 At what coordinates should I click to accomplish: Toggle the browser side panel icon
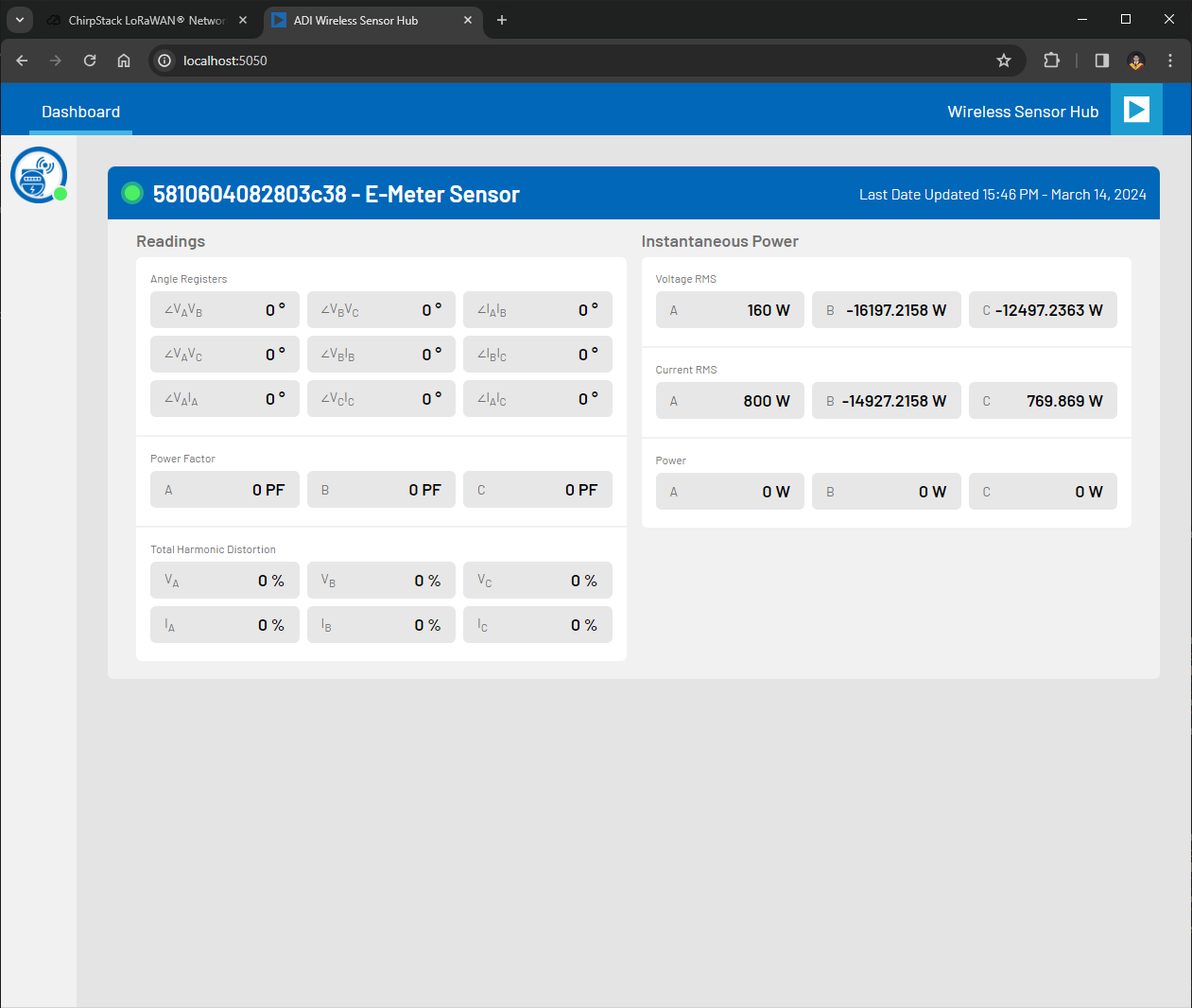(x=1100, y=60)
